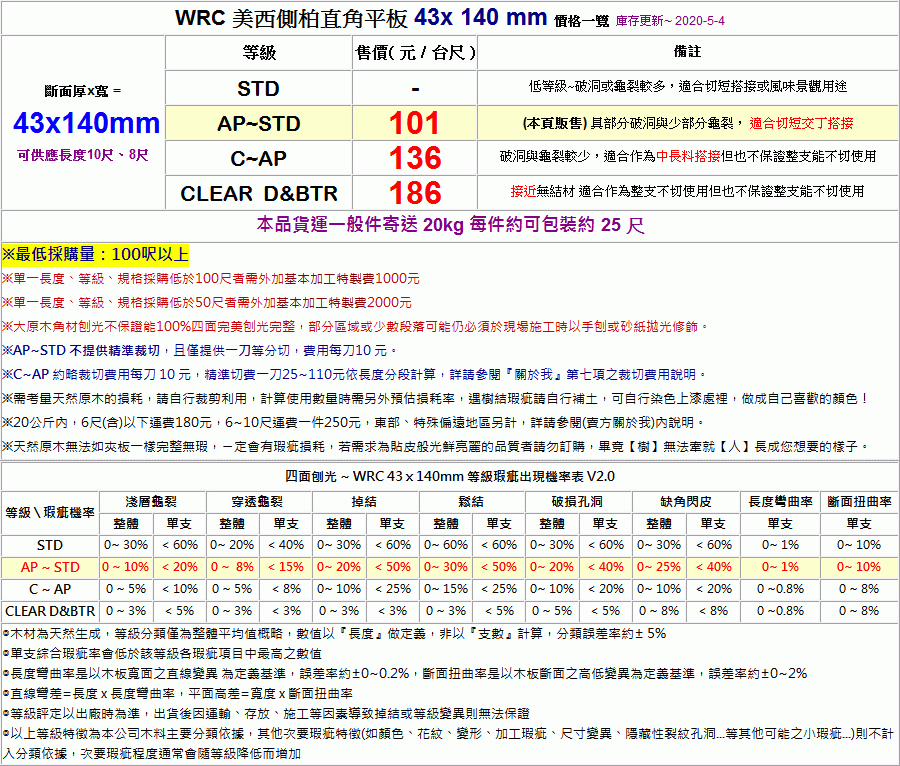Click the 斷面扭曲率 column header

point(859,501)
